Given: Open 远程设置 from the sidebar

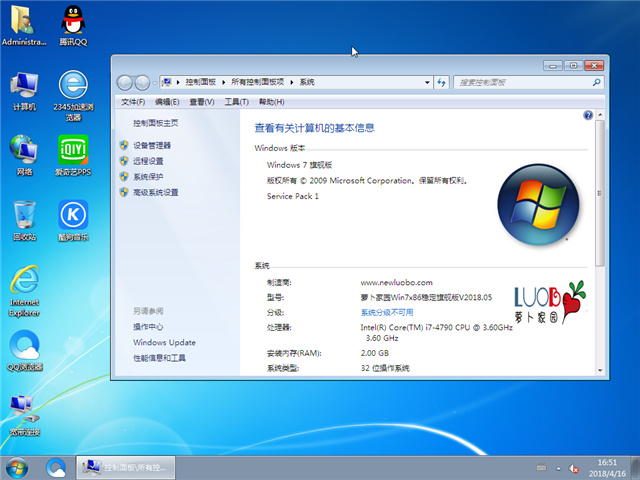Looking at the screenshot, I should (x=148, y=161).
